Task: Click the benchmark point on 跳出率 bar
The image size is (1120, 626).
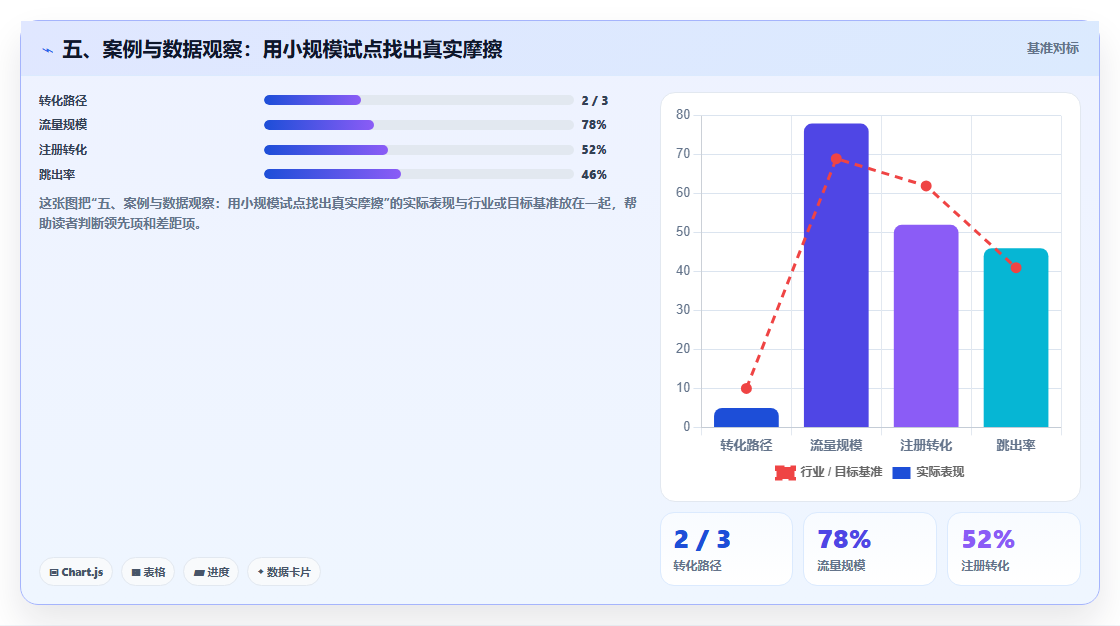Action: pos(1016,267)
